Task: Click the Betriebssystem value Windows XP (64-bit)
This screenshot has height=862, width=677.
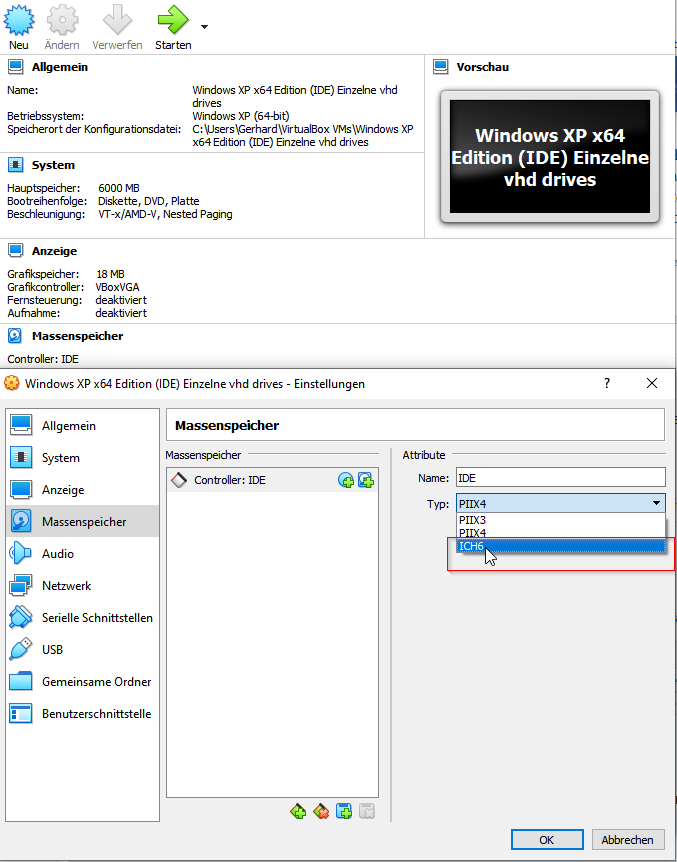Action: coord(241,116)
